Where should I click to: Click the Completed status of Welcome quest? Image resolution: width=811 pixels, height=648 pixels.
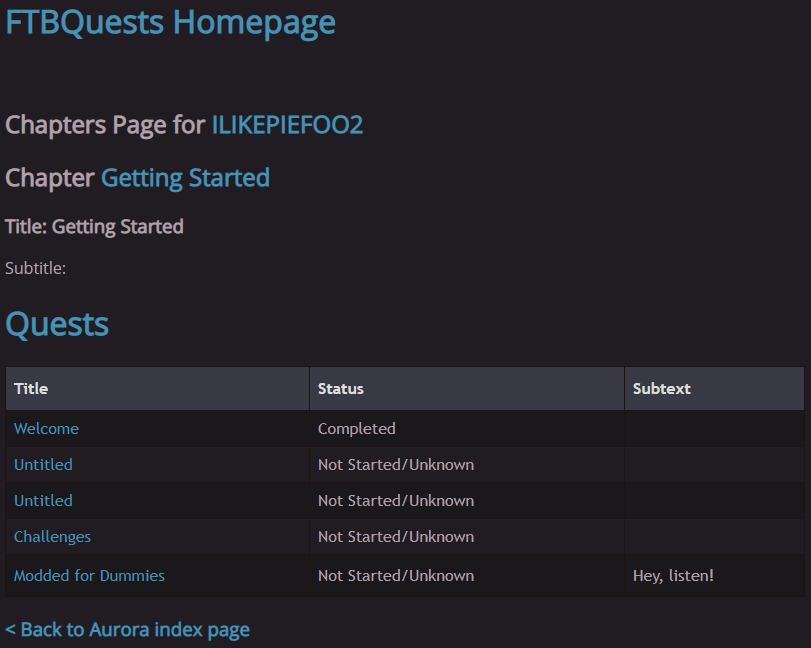coord(357,428)
